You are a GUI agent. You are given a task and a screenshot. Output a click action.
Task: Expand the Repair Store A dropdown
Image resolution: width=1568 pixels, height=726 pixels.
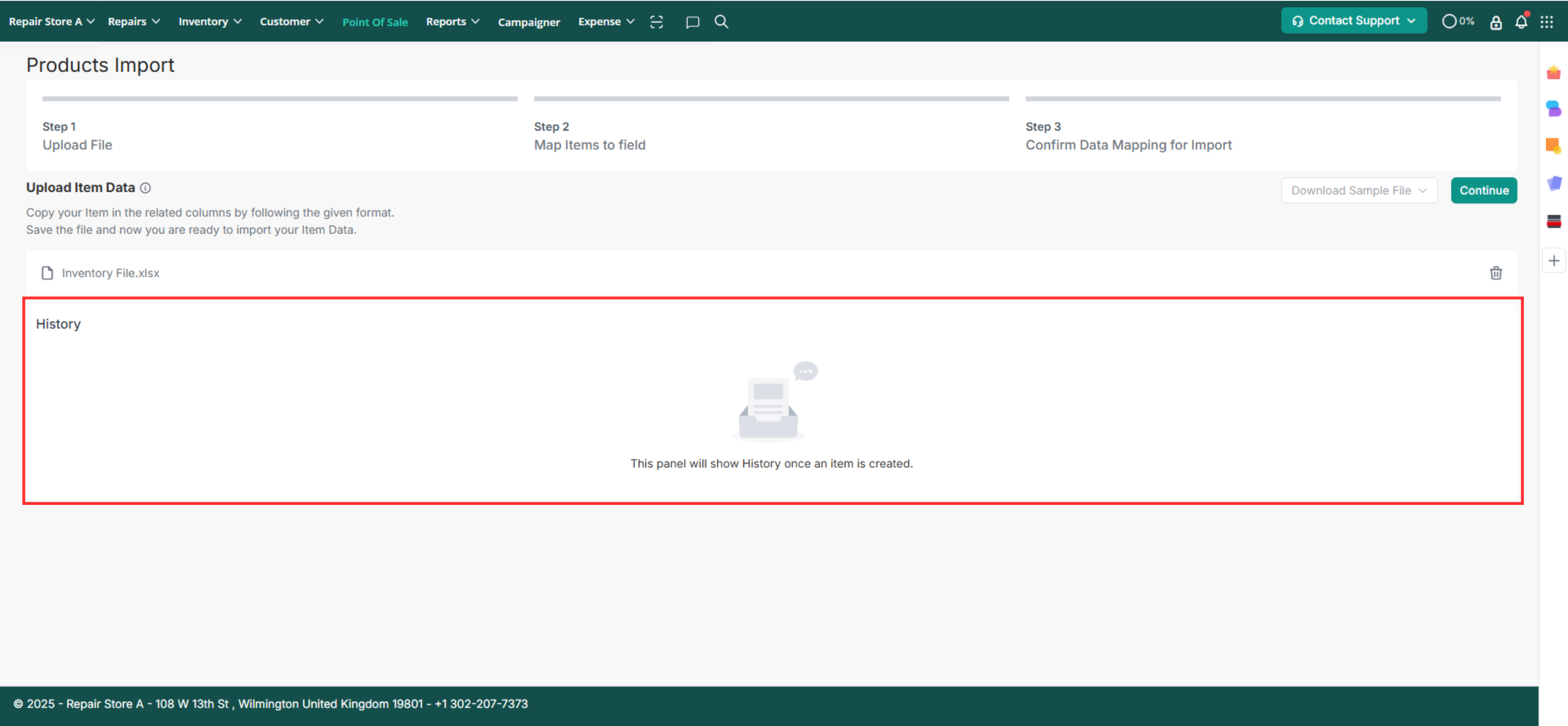(51, 21)
